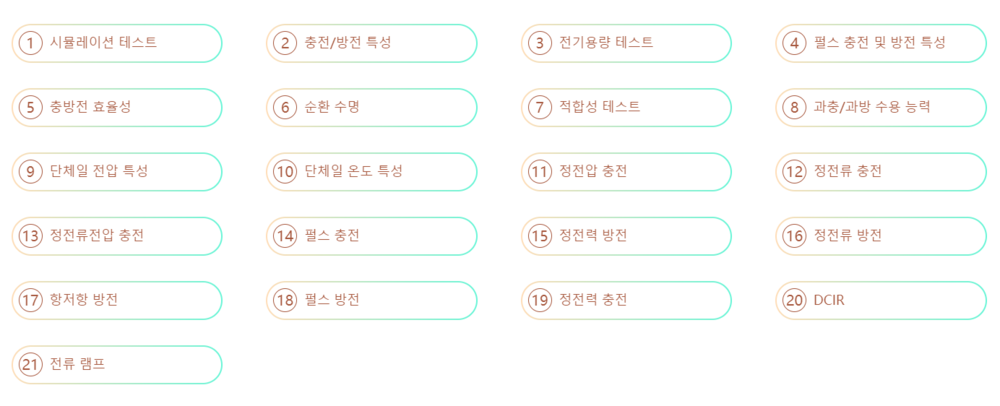Choose 펄스 충전 및 방전 특성

(881, 43)
